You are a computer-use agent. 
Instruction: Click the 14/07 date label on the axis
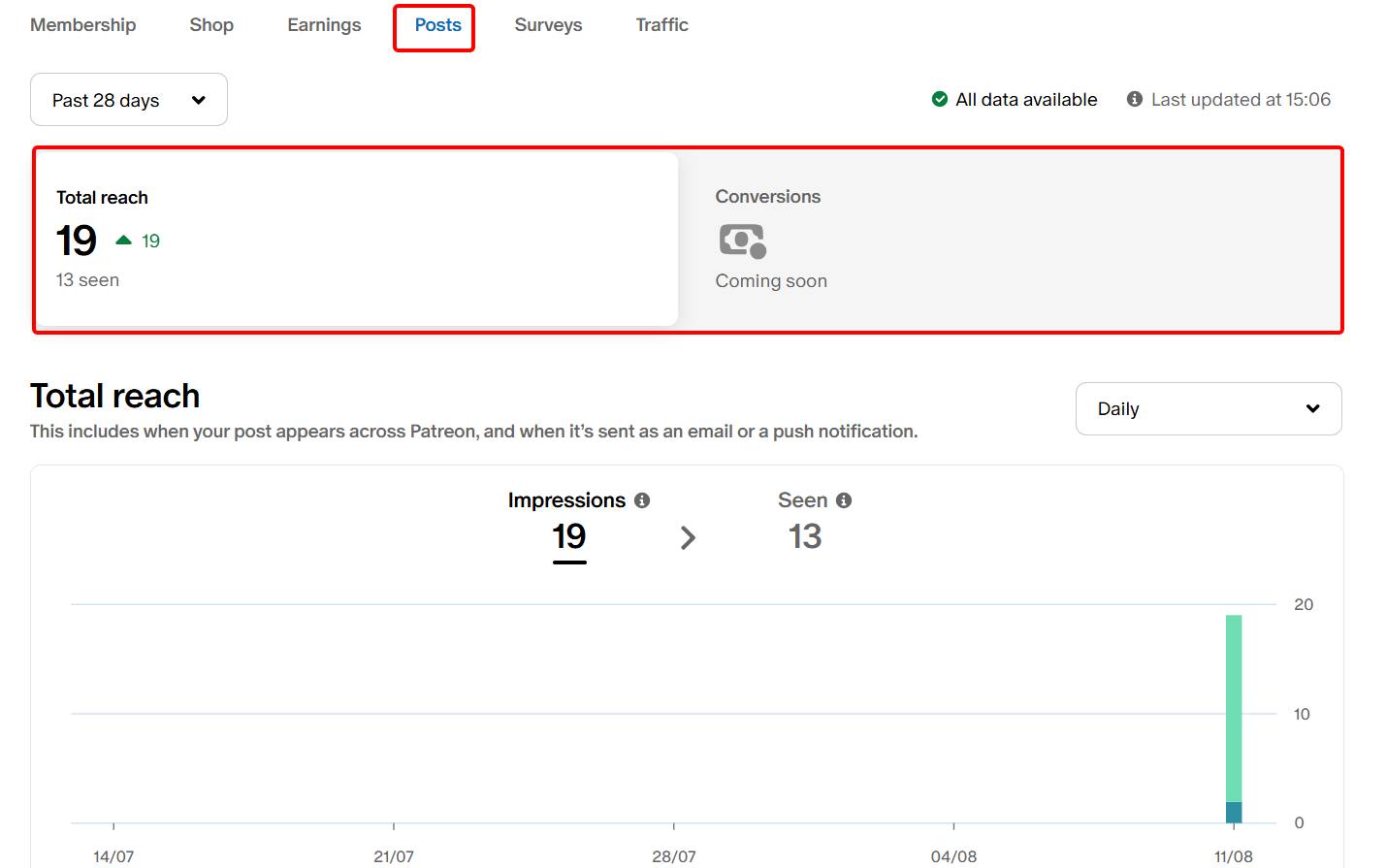(x=113, y=856)
